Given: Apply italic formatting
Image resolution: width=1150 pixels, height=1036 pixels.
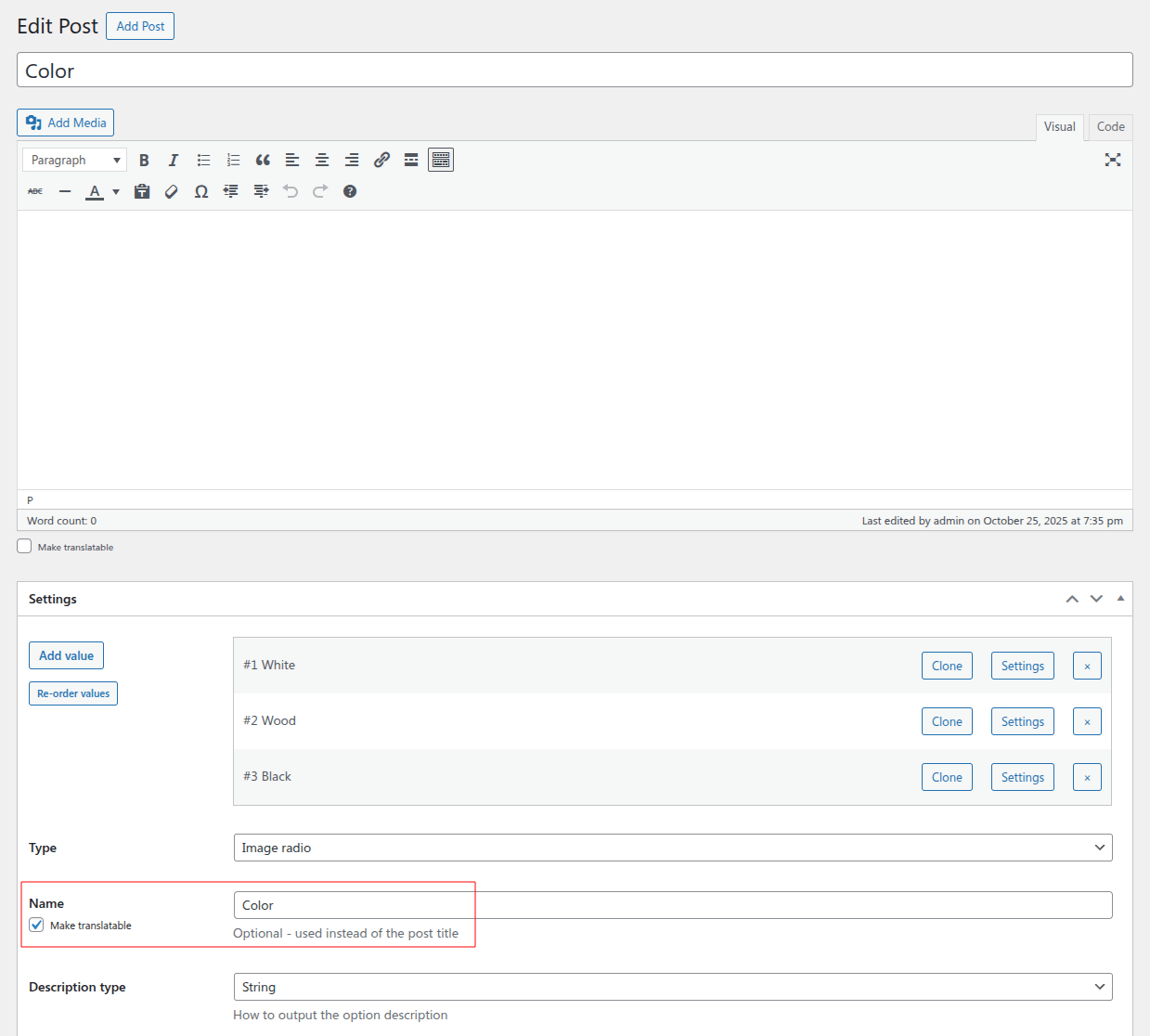Looking at the screenshot, I should 173,161.
